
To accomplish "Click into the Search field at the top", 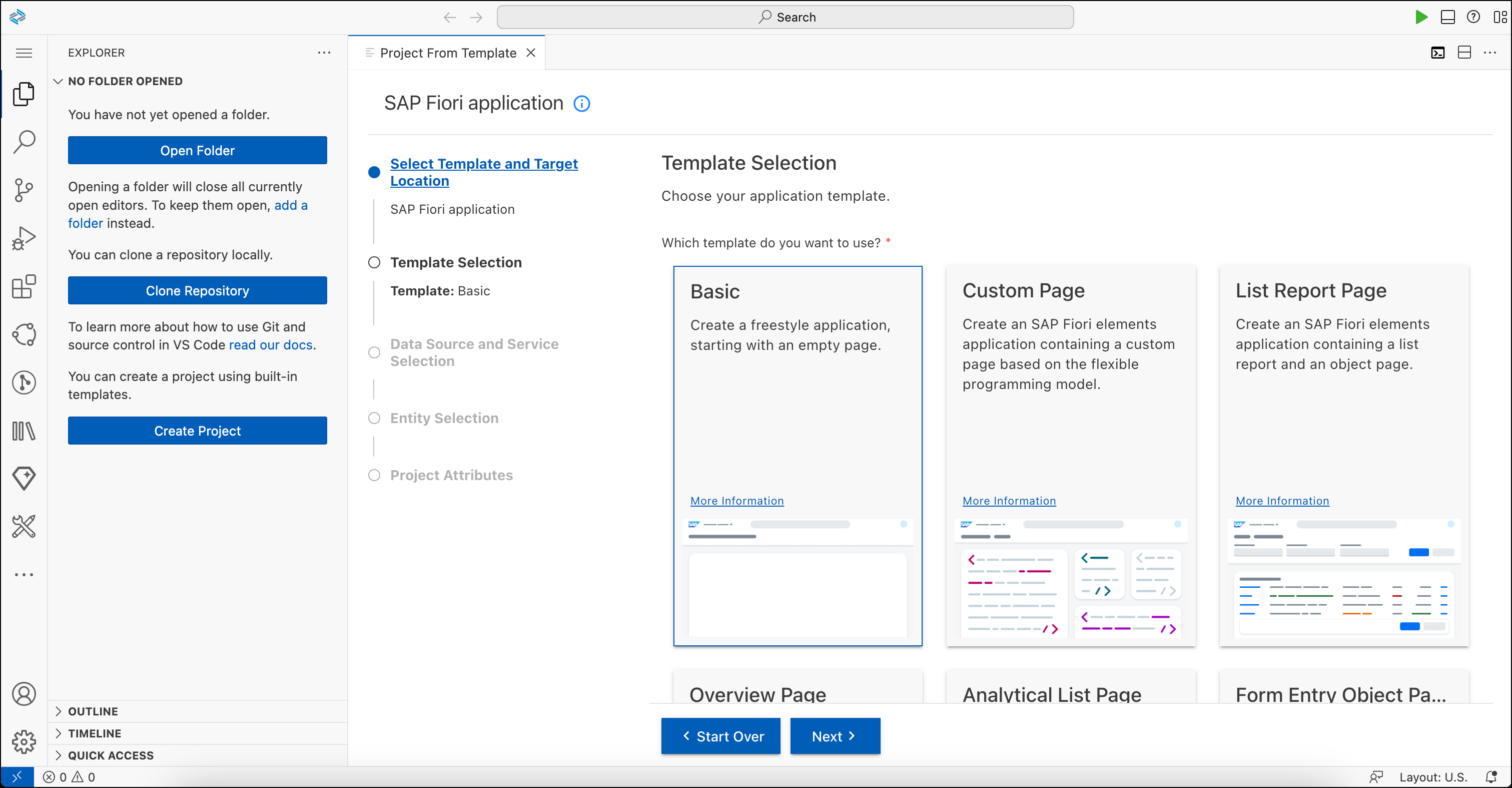I will tap(786, 17).
